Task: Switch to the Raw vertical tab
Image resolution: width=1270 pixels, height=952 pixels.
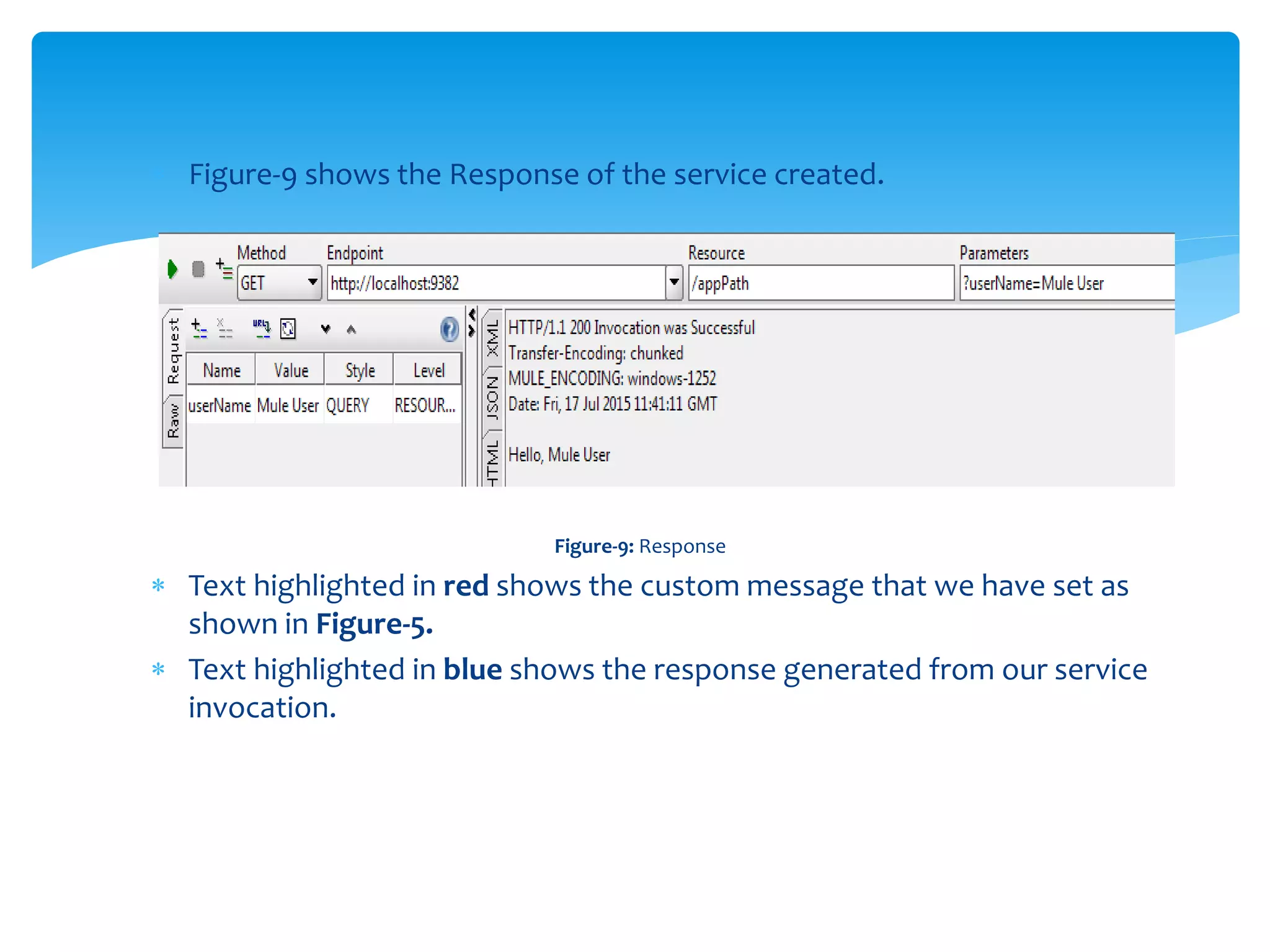Action: (173, 421)
